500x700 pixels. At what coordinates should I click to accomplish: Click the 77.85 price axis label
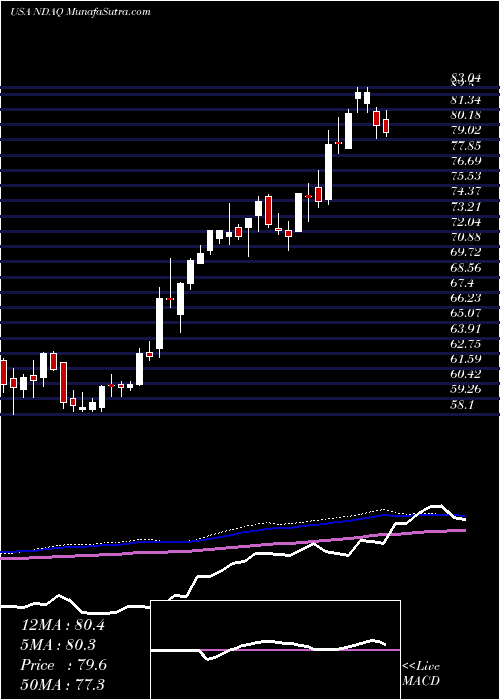(465, 145)
